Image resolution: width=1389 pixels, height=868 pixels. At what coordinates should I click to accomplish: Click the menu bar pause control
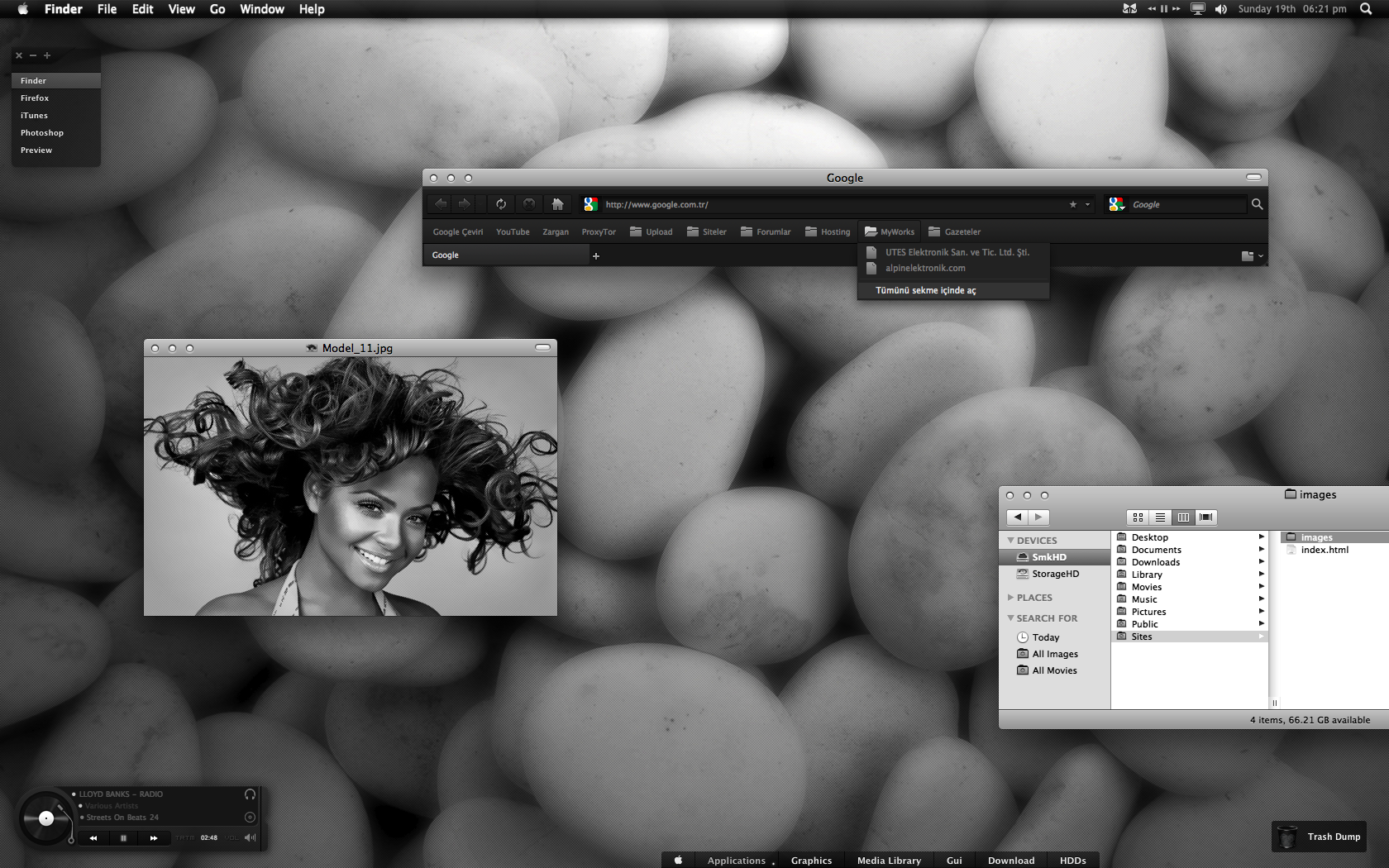click(x=1164, y=9)
